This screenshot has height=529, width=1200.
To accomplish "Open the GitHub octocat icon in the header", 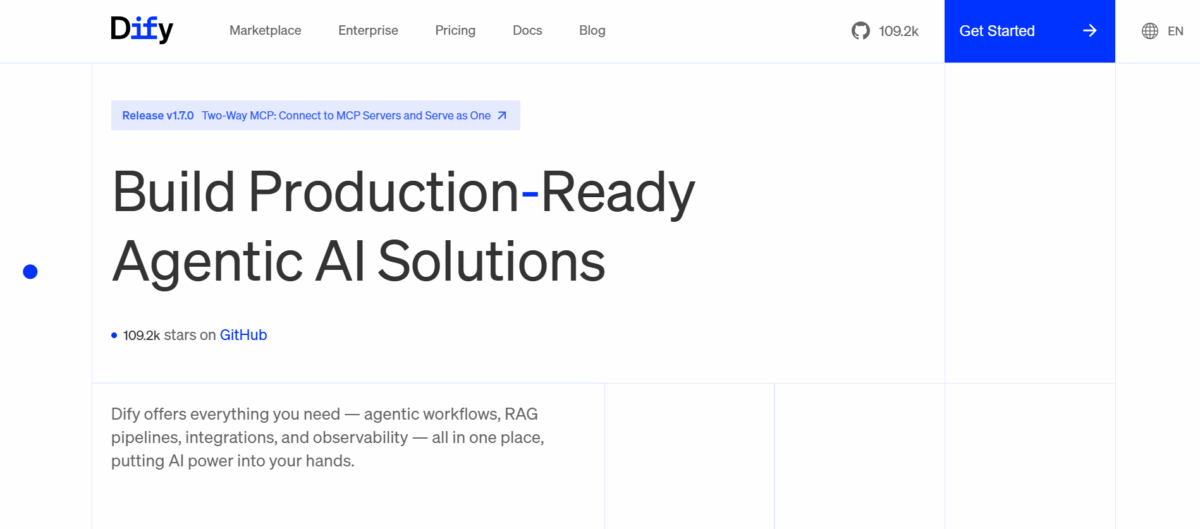I will (861, 31).
